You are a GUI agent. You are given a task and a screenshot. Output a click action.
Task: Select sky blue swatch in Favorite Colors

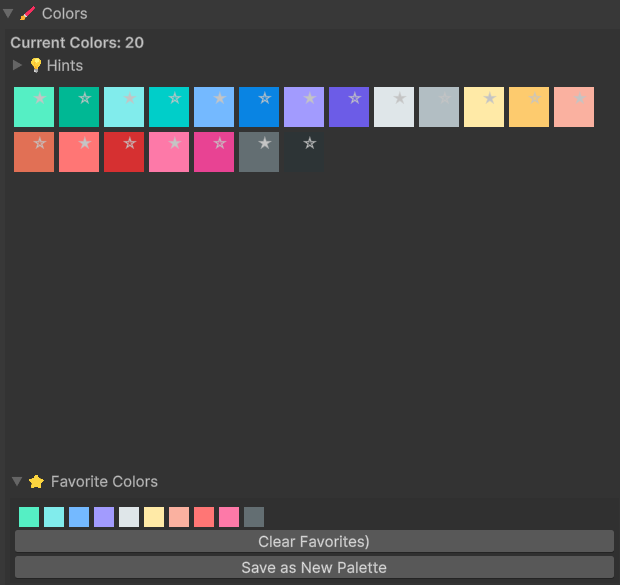(x=79, y=517)
